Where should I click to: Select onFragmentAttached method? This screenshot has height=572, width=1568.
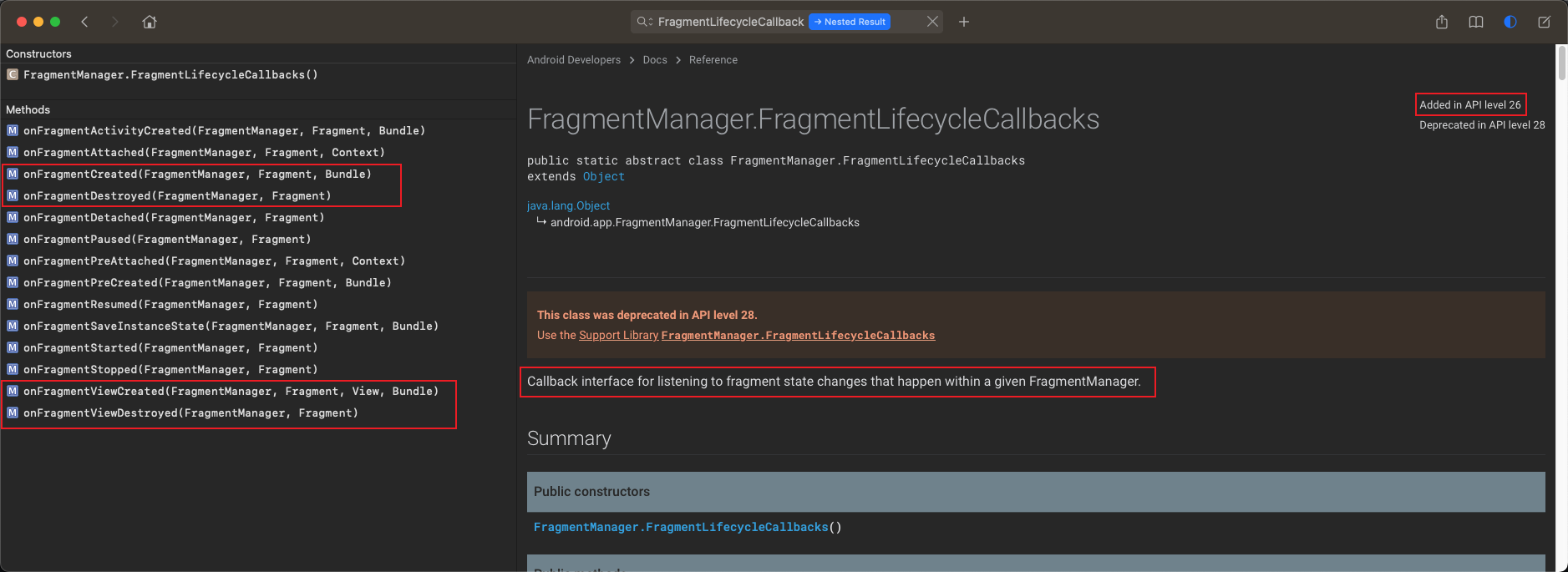click(258, 153)
